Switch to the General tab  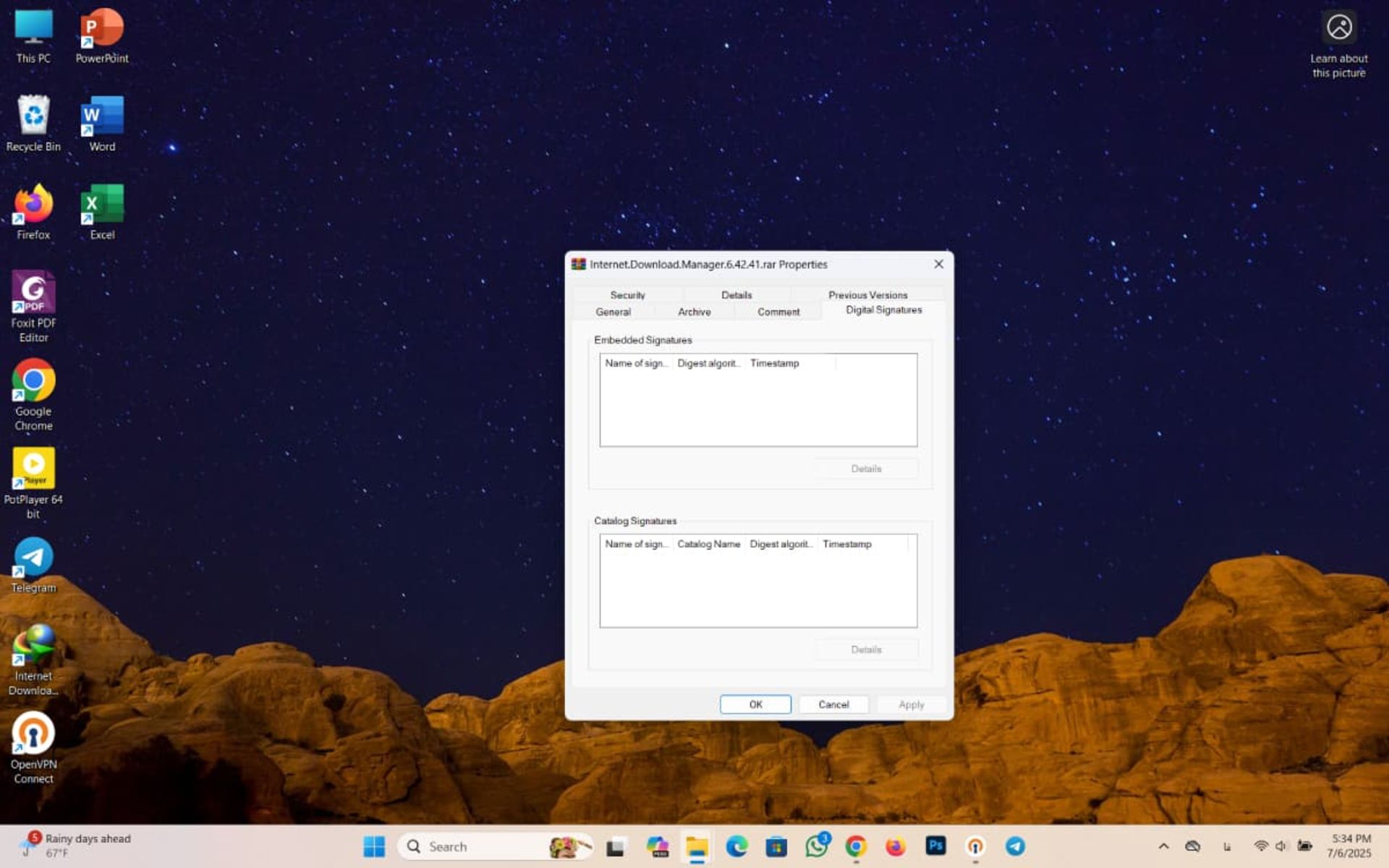(611, 312)
